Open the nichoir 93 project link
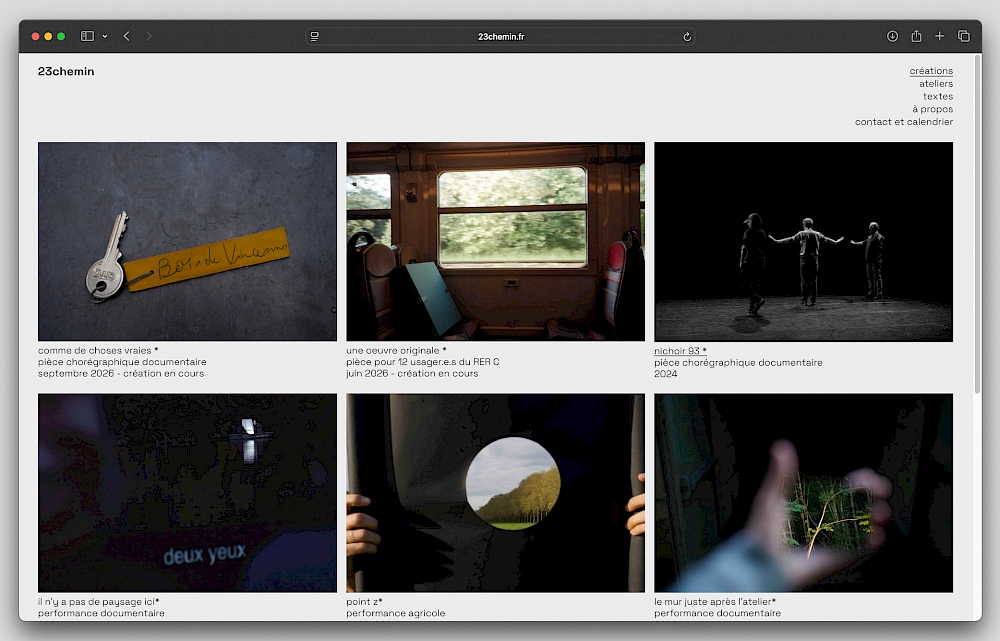This screenshot has height=641, width=1000. (x=680, y=351)
